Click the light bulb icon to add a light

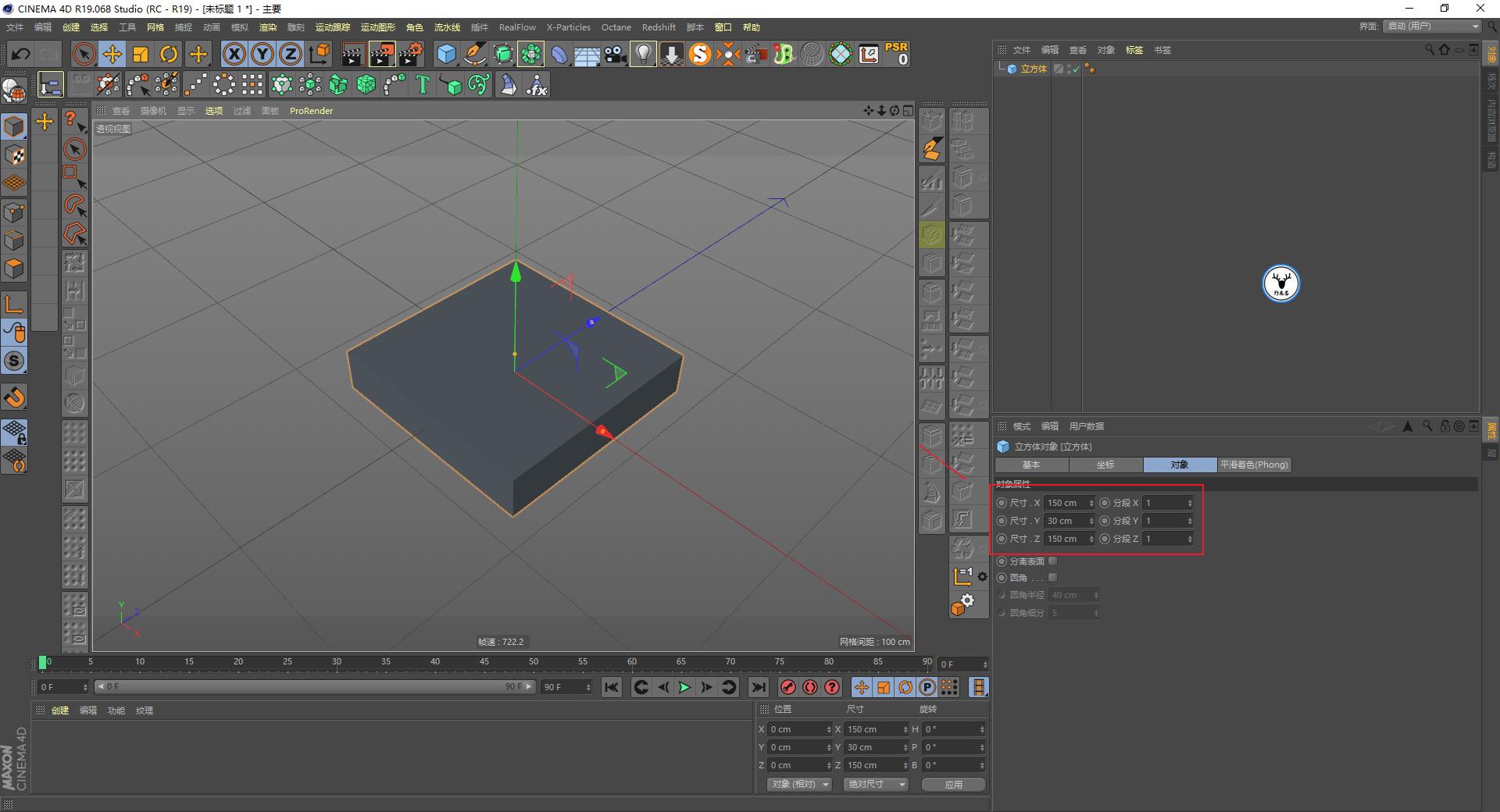[x=642, y=54]
